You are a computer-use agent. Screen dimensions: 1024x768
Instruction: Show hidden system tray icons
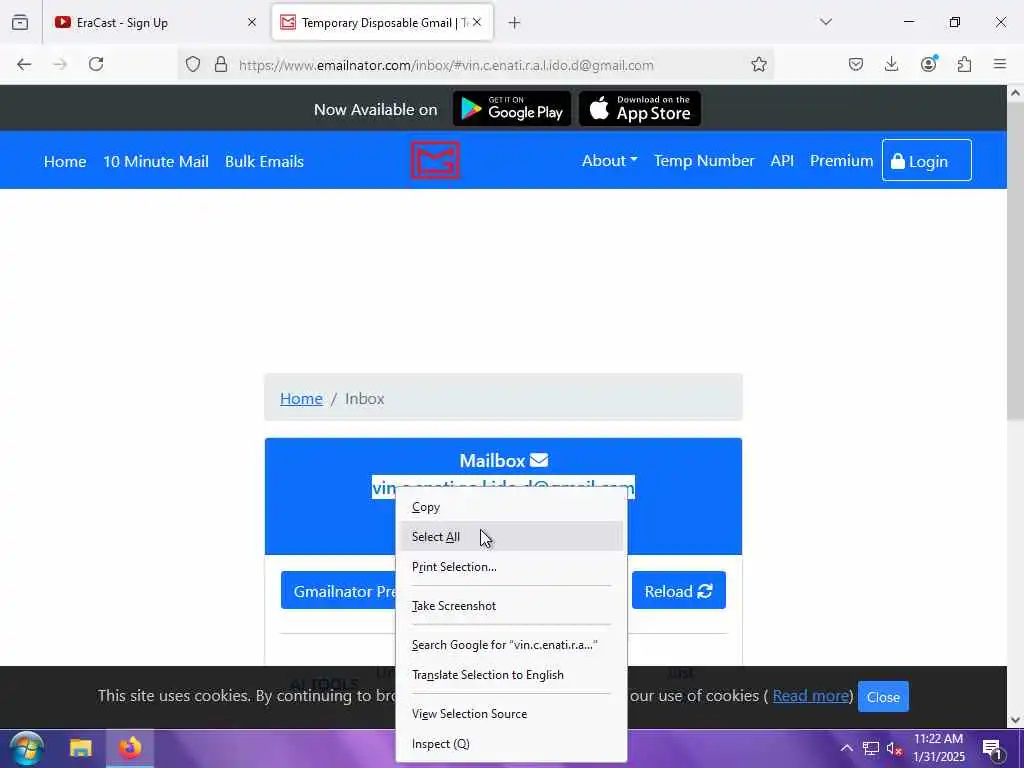point(846,748)
